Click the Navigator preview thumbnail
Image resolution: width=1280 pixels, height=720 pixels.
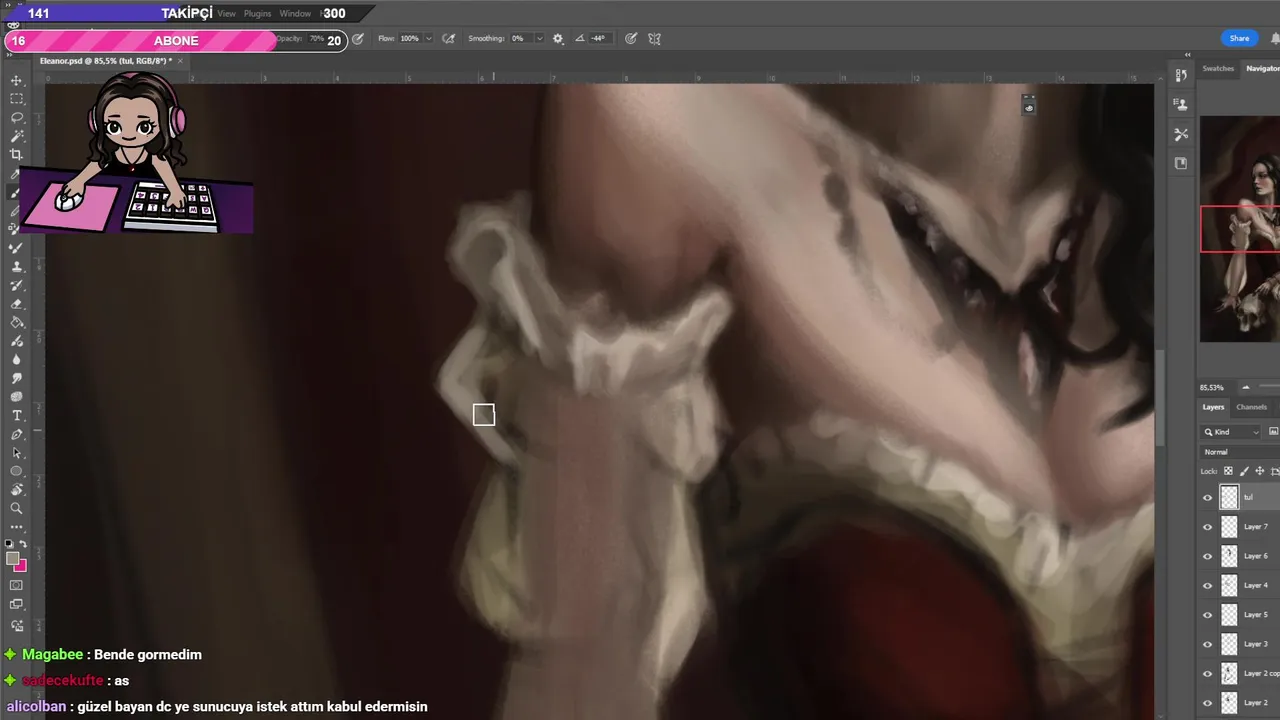1240,228
